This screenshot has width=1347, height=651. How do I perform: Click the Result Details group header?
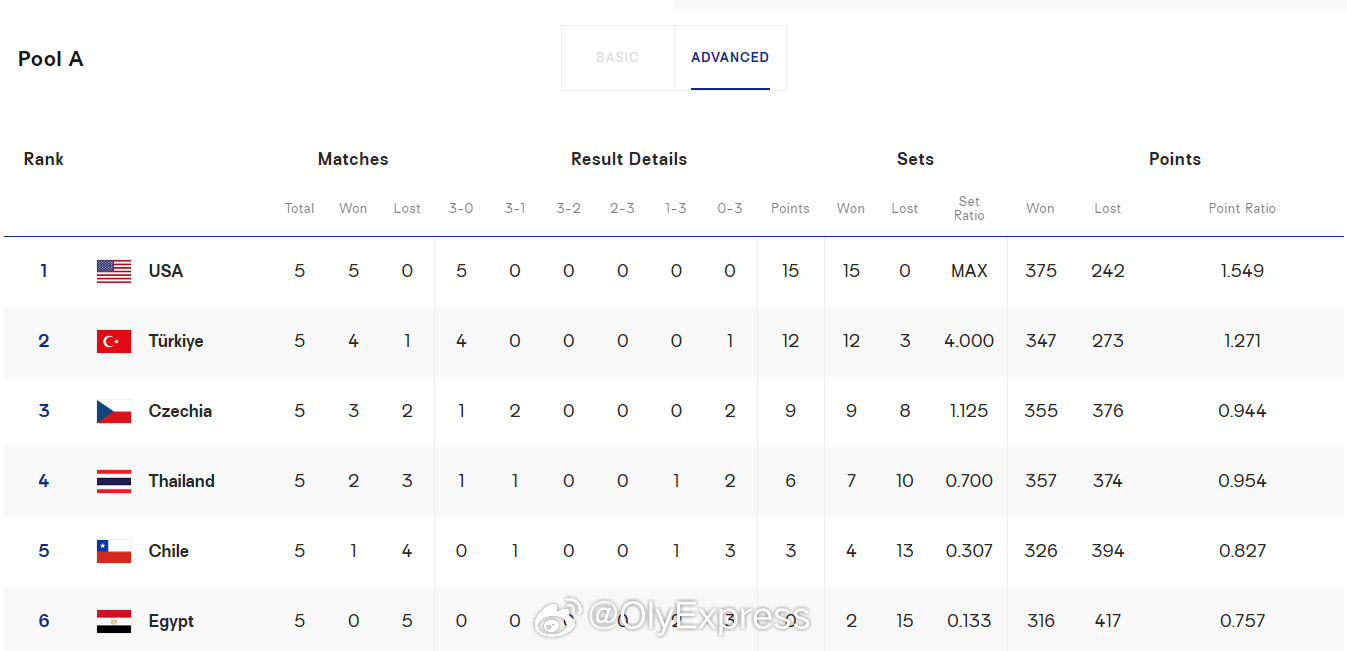[x=629, y=159]
